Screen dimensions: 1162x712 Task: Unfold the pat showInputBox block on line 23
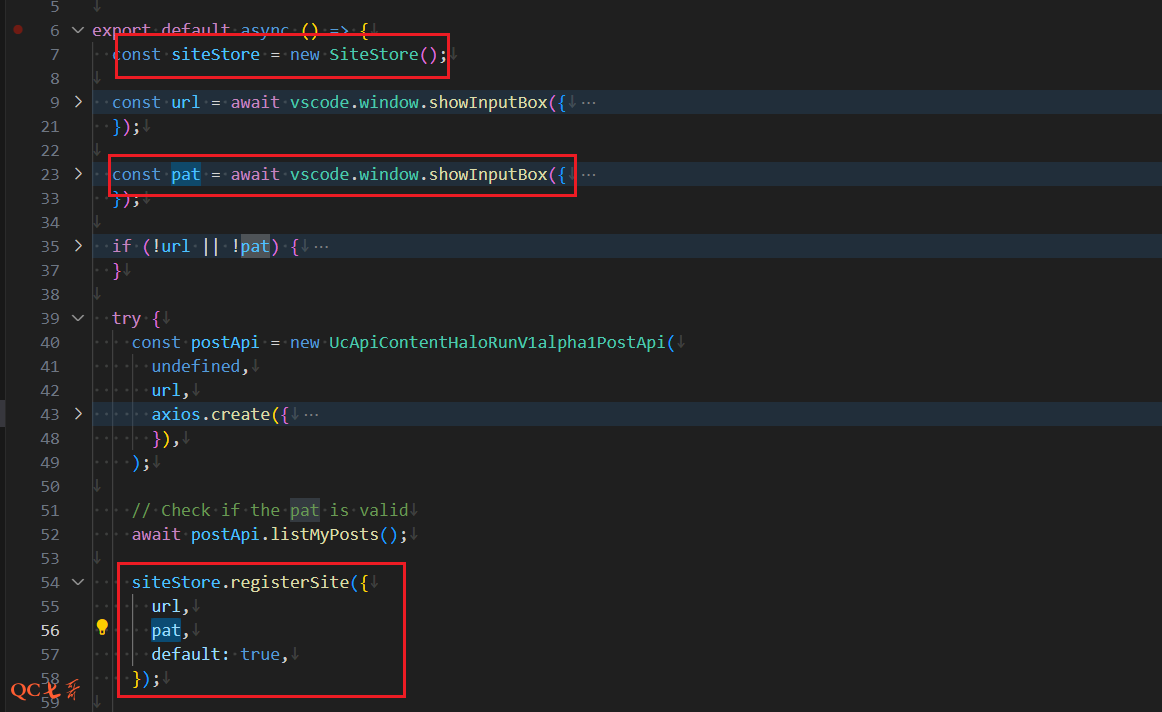[x=79, y=174]
